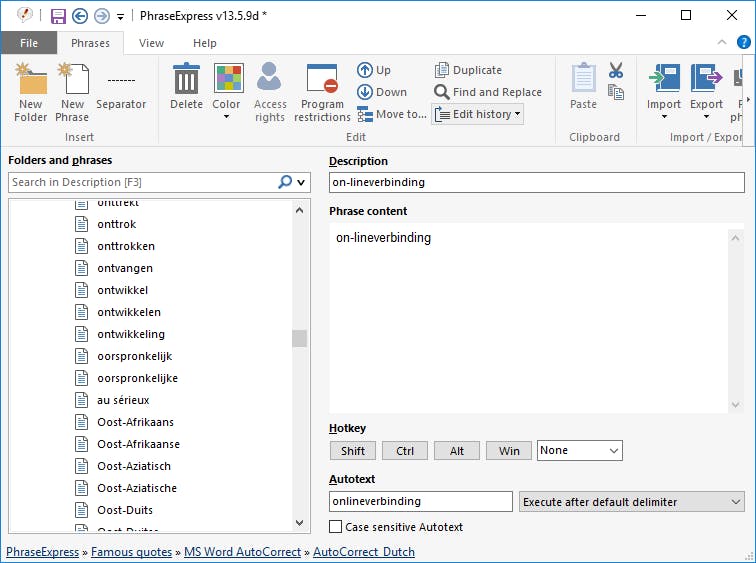The height and width of the screenshot is (563, 756).
Task: Duplicate the selected phrase
Action: pos(468,70)
